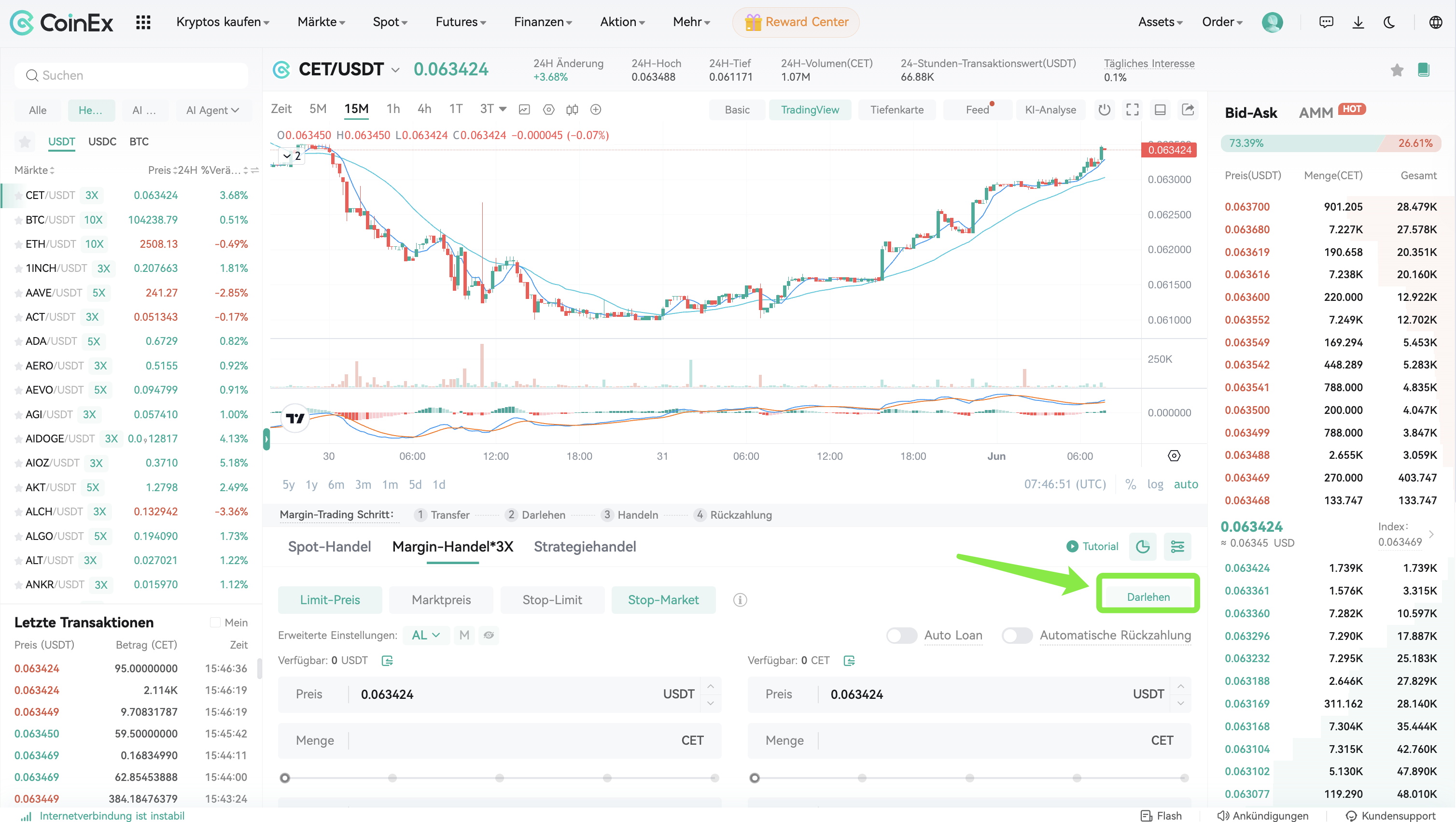The width and height of the screenshot is (1456, 822).
Task: Toggle log scale on chart
Action: (1155, 484)
